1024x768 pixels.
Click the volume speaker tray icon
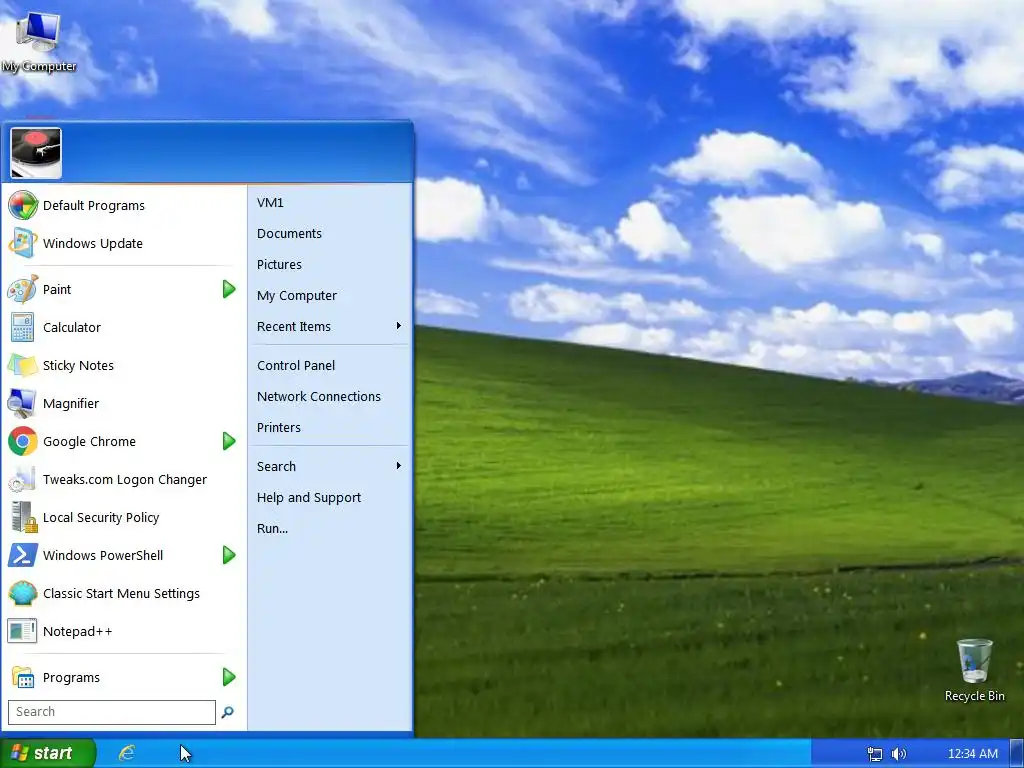(899, 754)
